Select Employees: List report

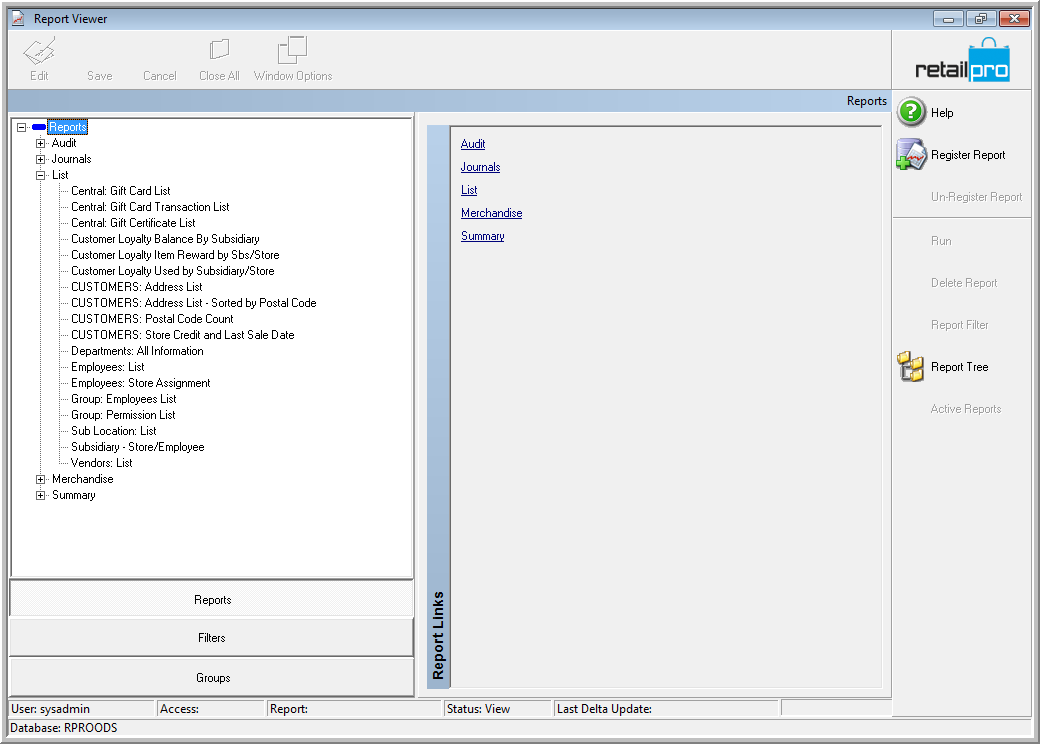[x=107, y=367]
